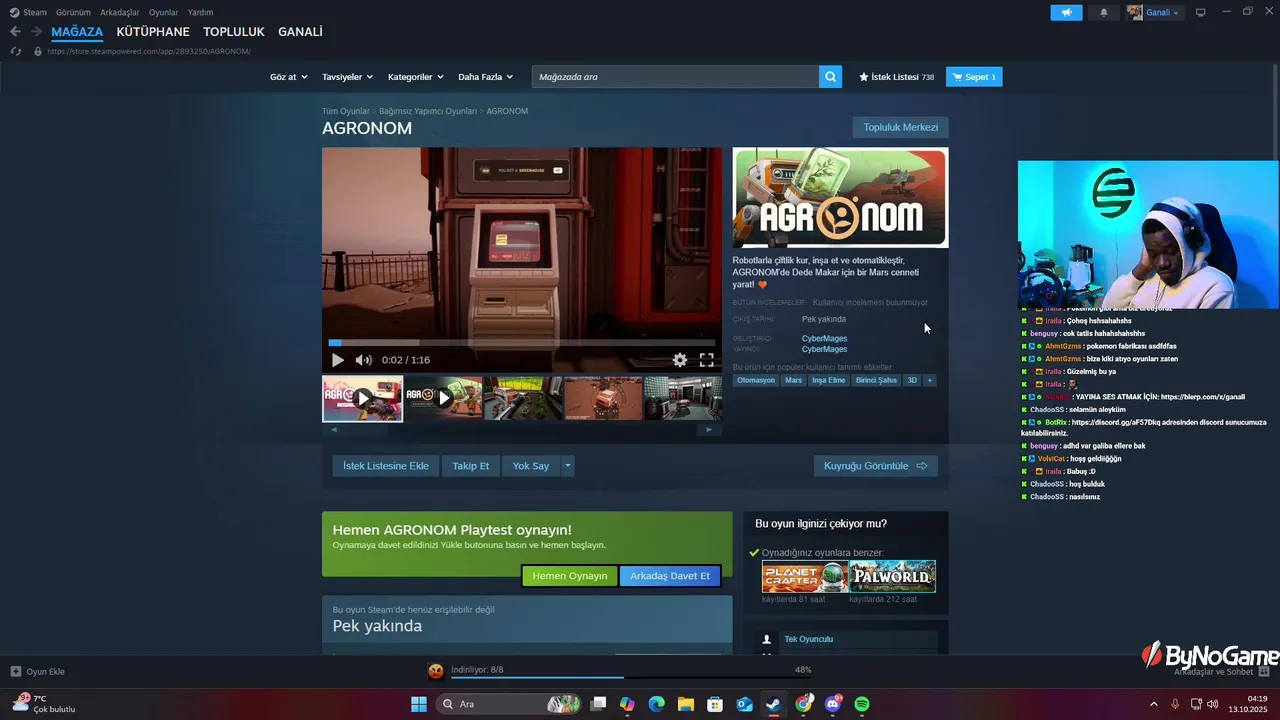The height and width of the screenshot is (720, 1280).
Task: Click the Oyun Ekle plus icon
Action: pyautogui.click(x=15, y=672)
